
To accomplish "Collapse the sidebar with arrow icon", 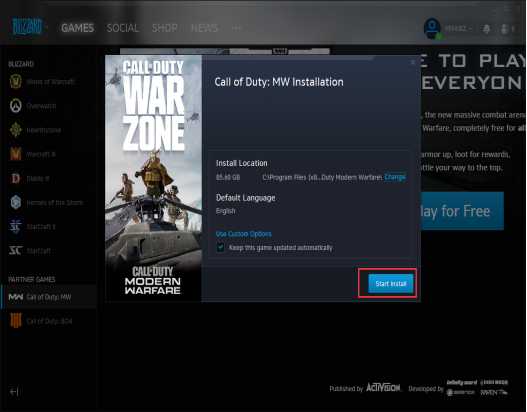I will [x=14, y=392].
